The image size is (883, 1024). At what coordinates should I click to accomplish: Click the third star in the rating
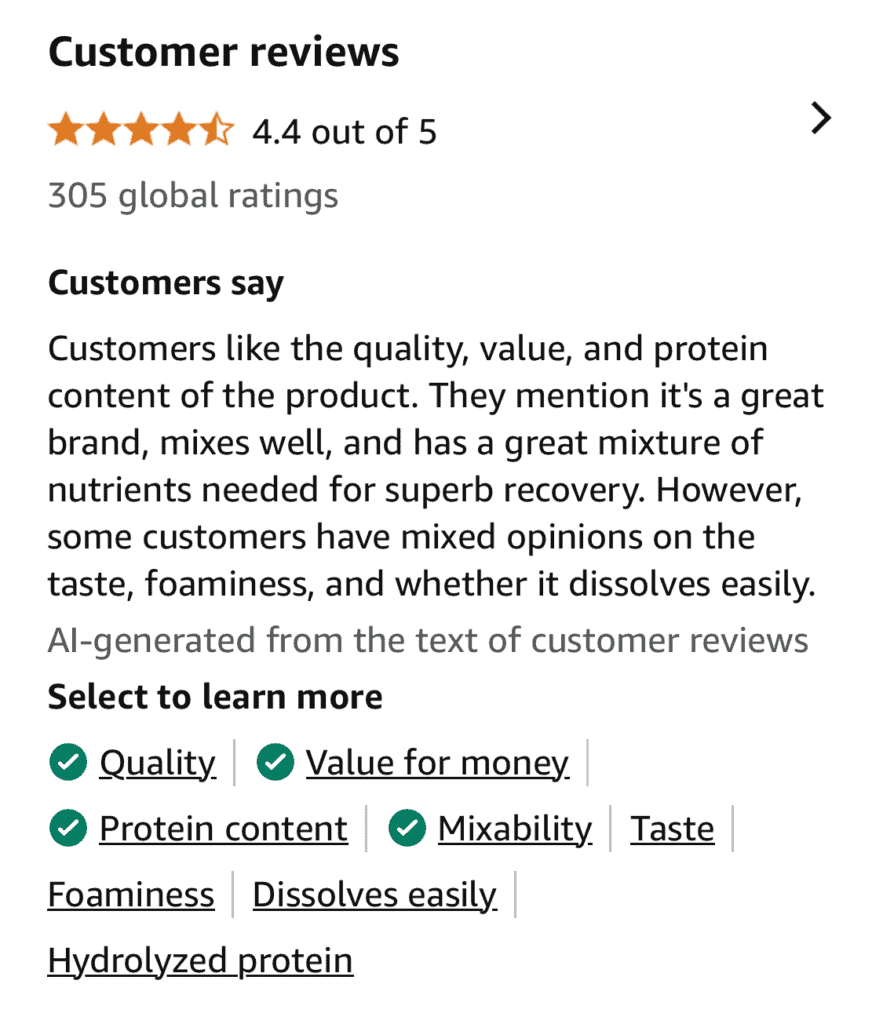click(142, 128)
